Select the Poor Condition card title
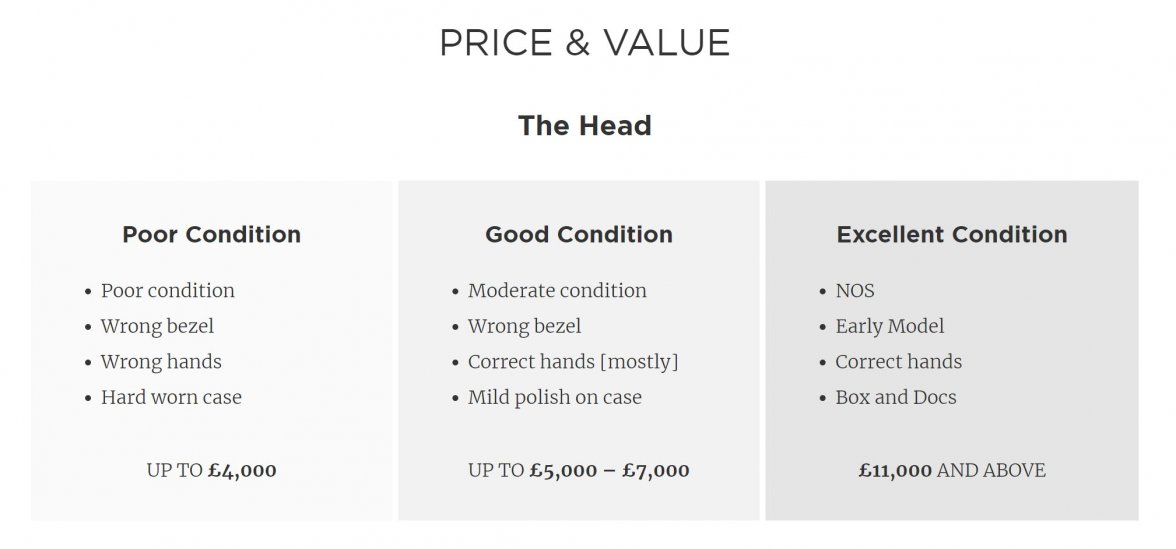 (211, 235)
